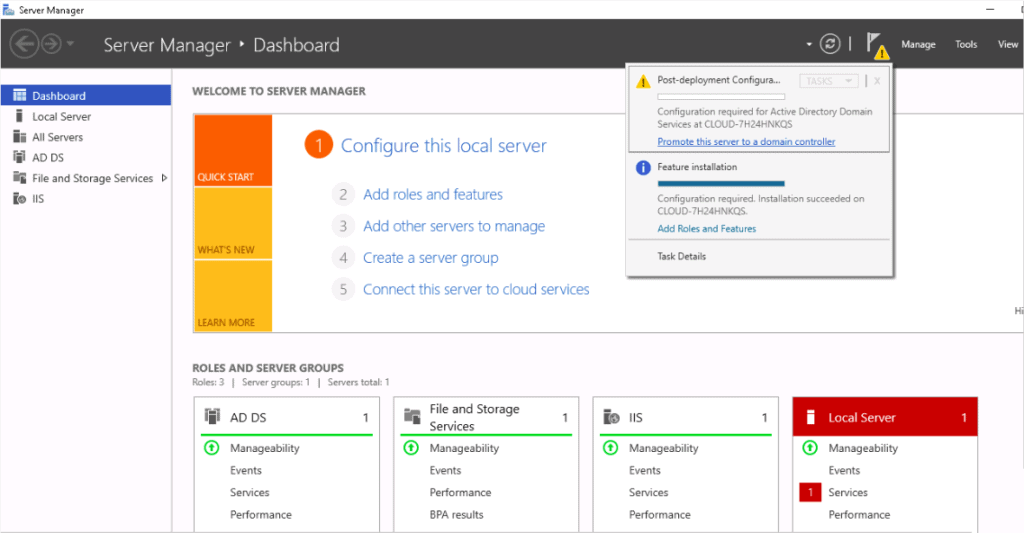The width and height of the screenshot is (1024, 533).
Task: Click the notifications flag with warning
Action: tap(877, 46)
